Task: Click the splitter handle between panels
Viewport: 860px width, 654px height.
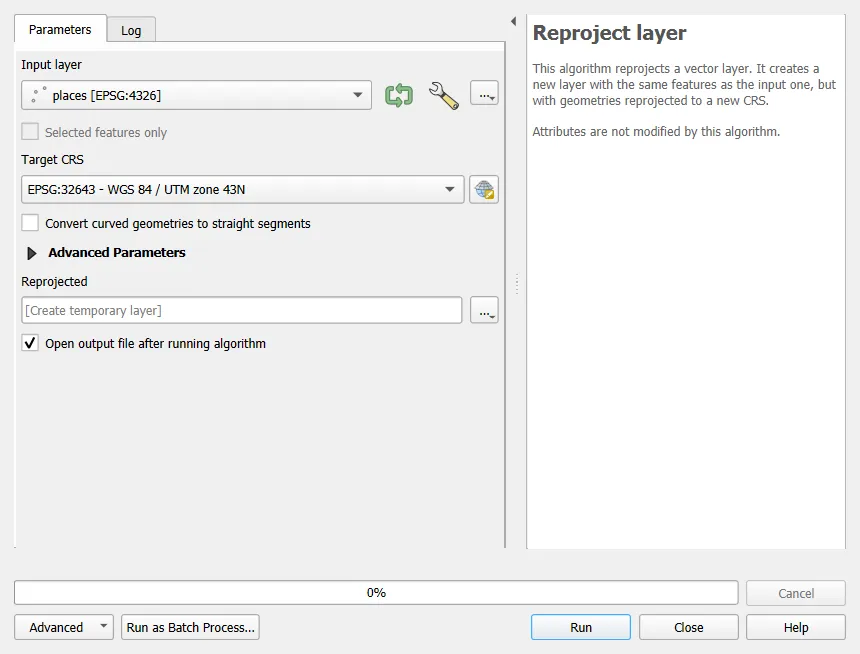Action: (x=517, y=284)
